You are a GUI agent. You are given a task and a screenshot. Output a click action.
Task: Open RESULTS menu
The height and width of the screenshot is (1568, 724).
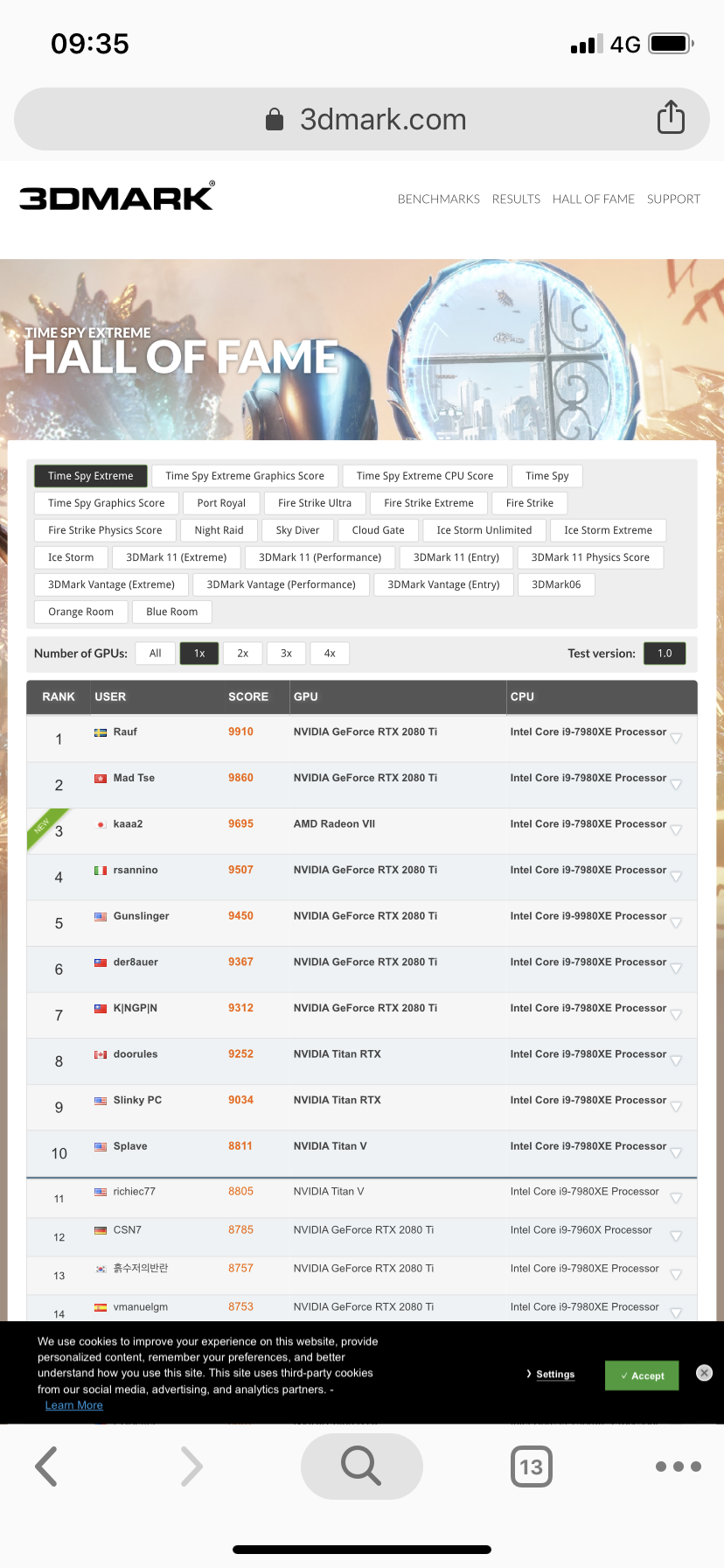[516, 199]
